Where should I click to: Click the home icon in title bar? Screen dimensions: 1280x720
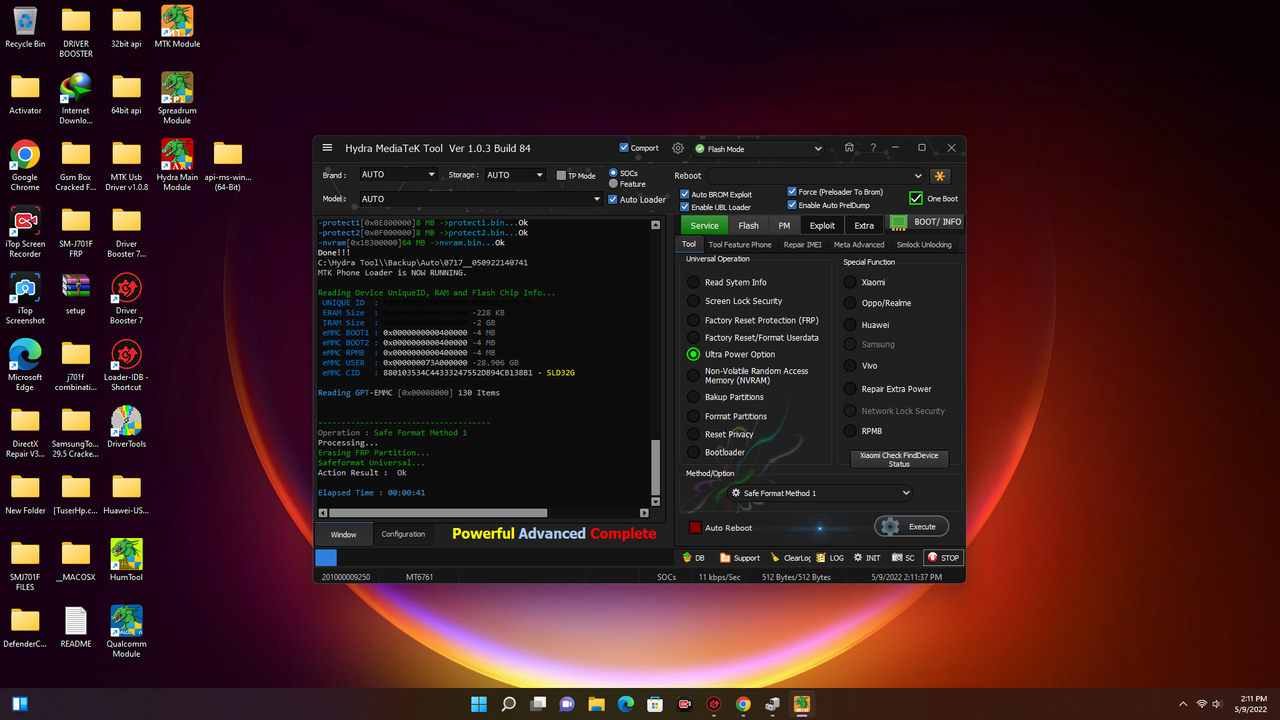(849, 148)
